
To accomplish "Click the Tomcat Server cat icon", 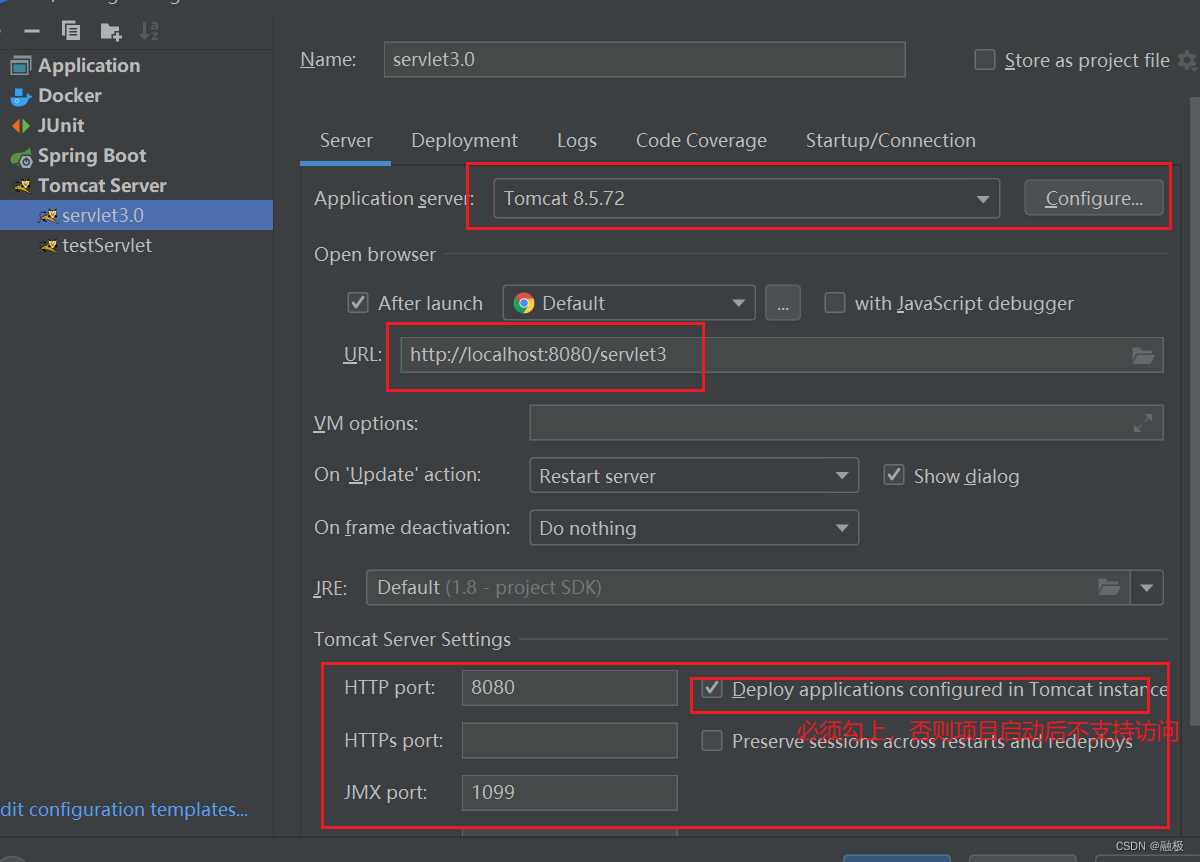I will tap(21, 186).
